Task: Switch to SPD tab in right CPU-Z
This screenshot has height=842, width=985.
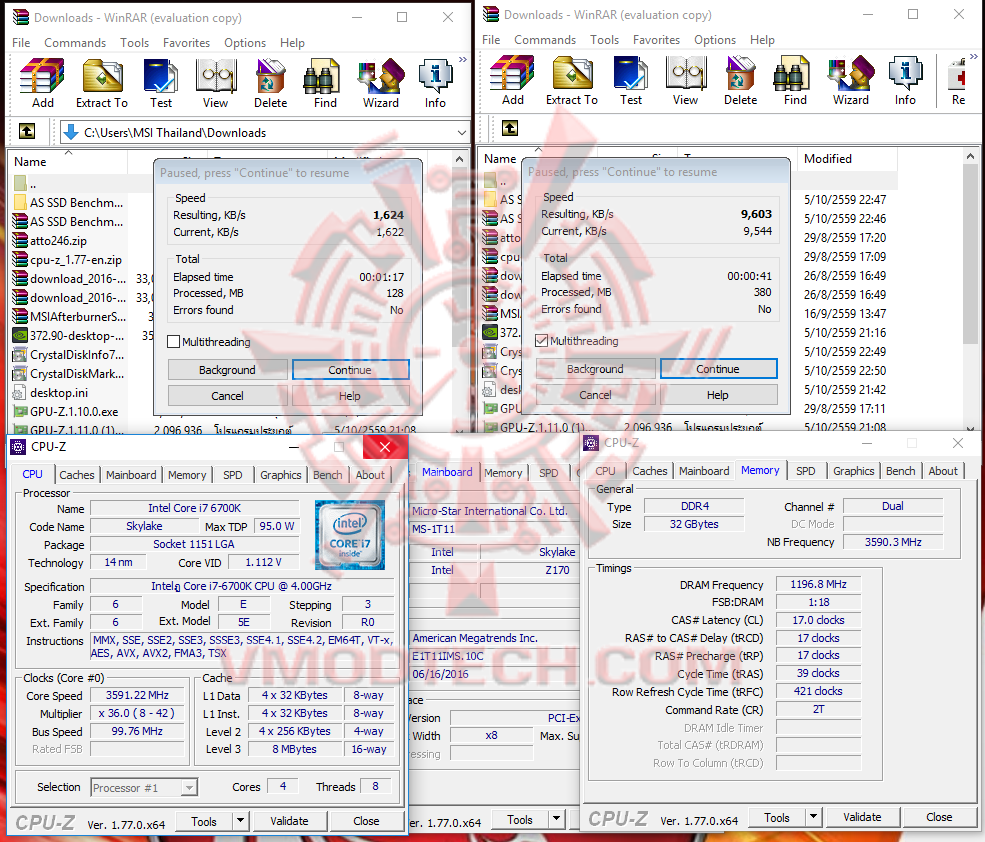Action: [805, 471]
